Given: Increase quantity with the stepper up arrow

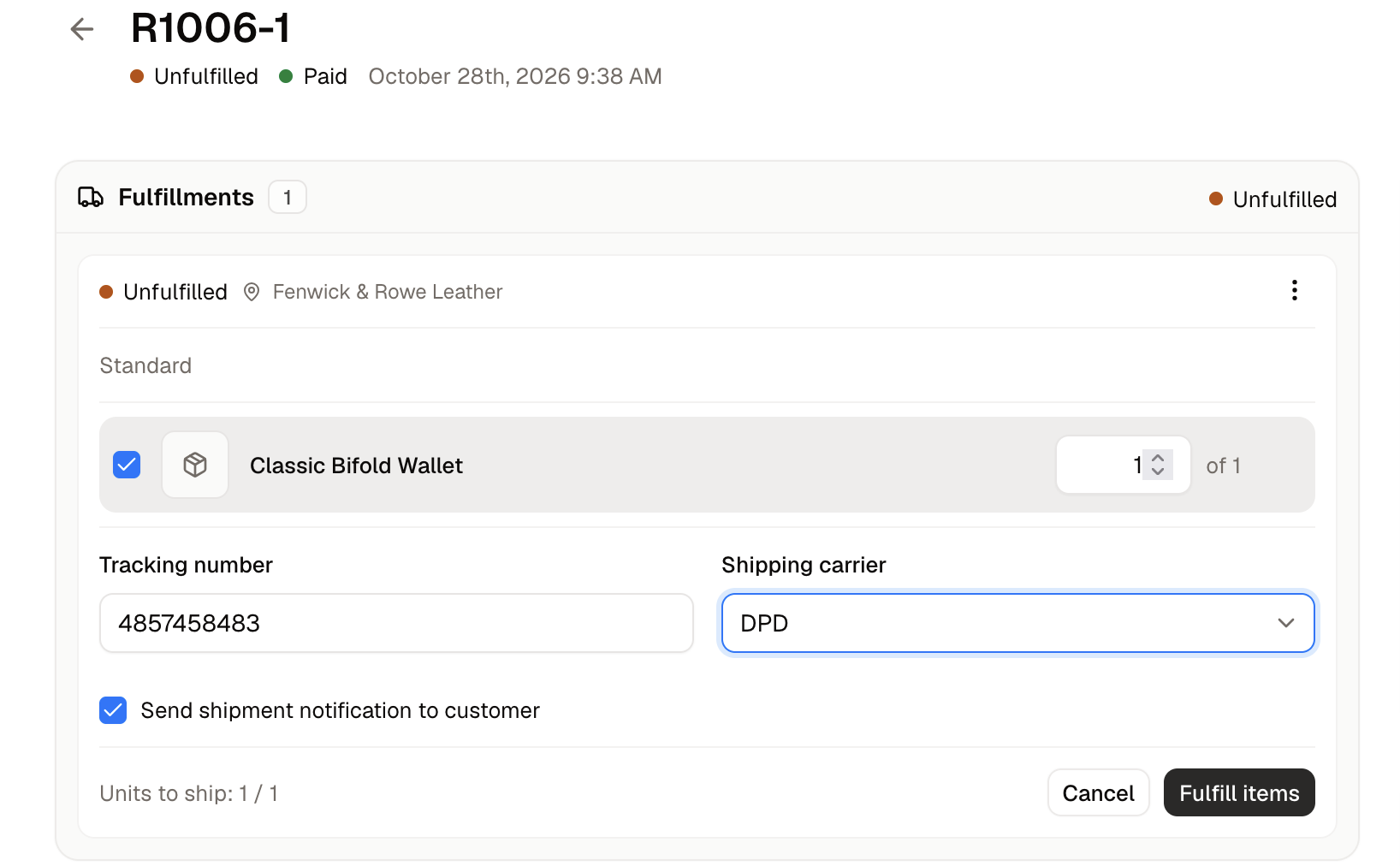Looking at the screenshot, I should tap(1158, 458).
